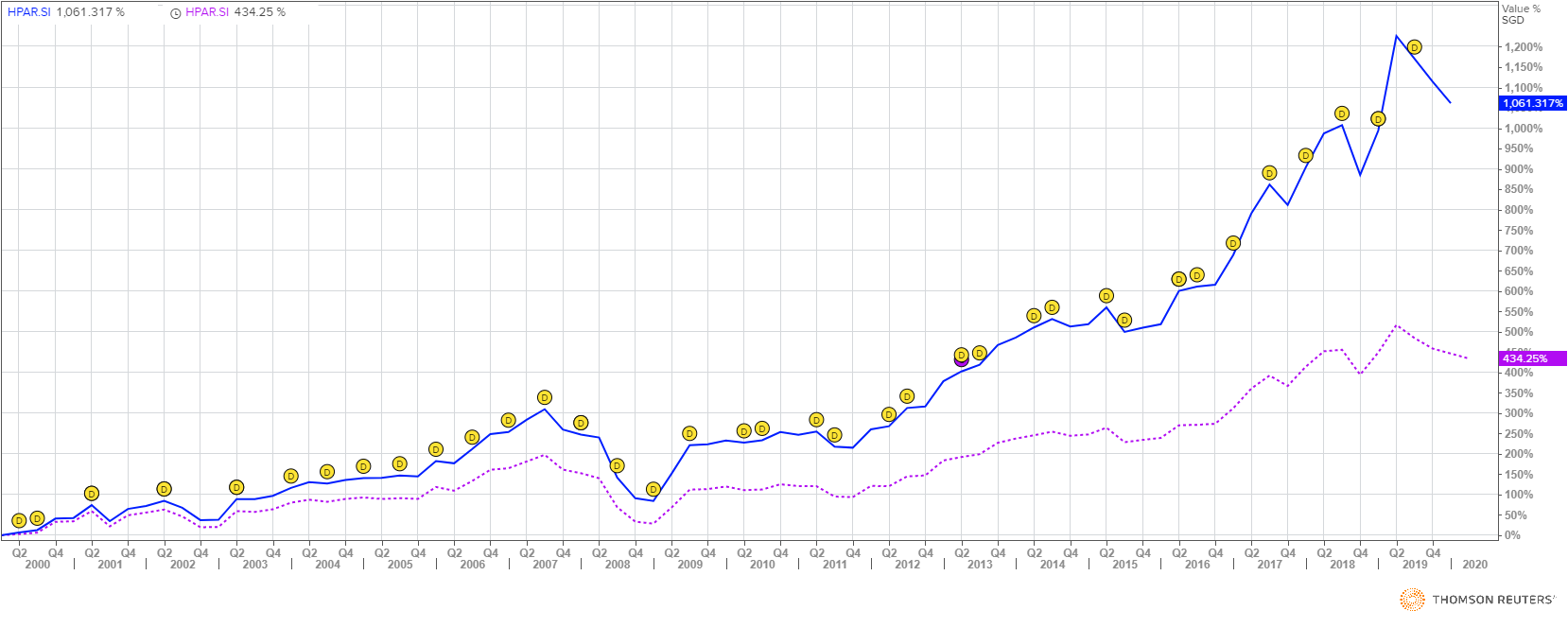Click the dividend marker at the 2007 peak
Viewport: 1568px width, 628px height.
544,398
